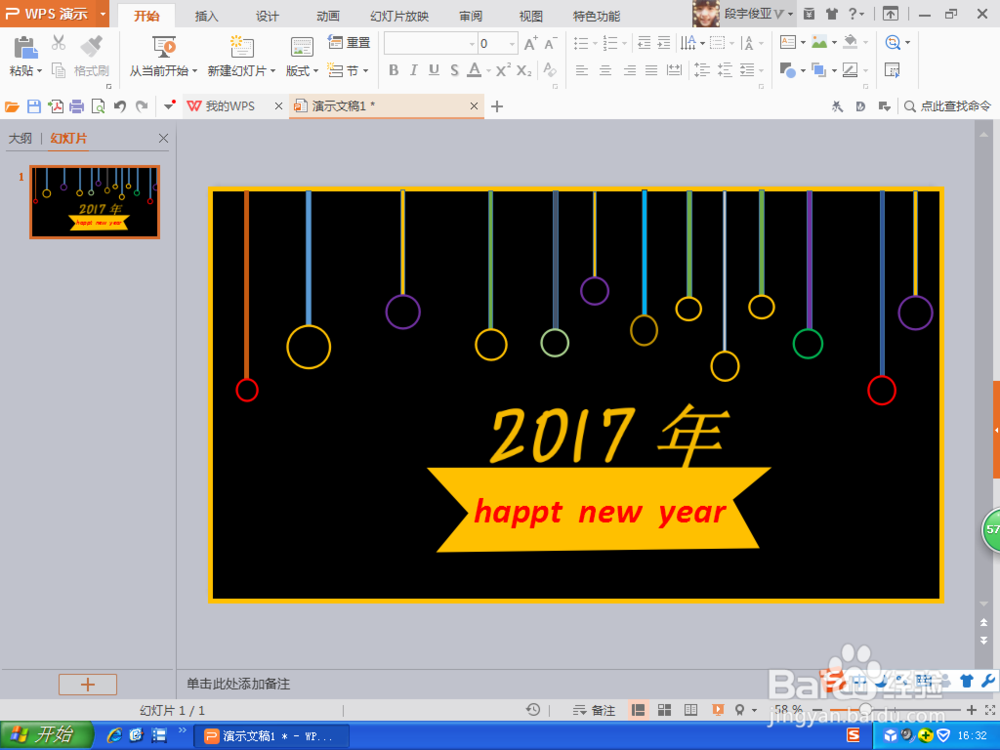Start slideshow from current slide
Image resolution: width=1000 pixels, height=750 pixels.
point(163,55)
